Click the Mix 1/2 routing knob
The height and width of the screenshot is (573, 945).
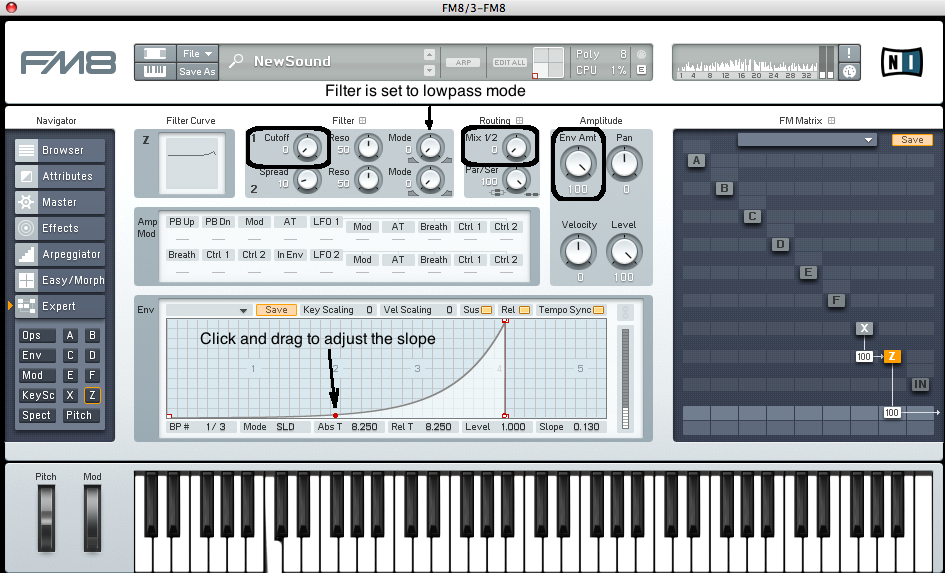pyautogui.click(x=516, y=146)
